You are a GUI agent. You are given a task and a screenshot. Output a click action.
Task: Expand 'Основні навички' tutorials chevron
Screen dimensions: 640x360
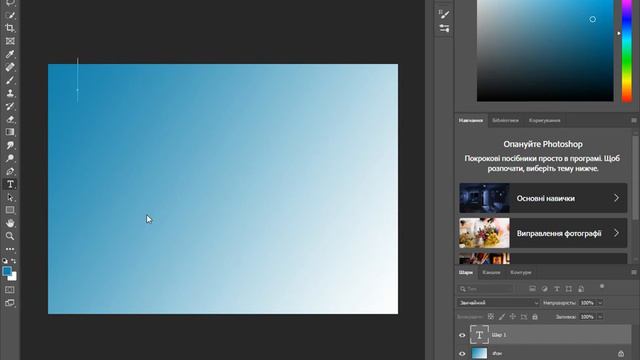tap(616, 198)
